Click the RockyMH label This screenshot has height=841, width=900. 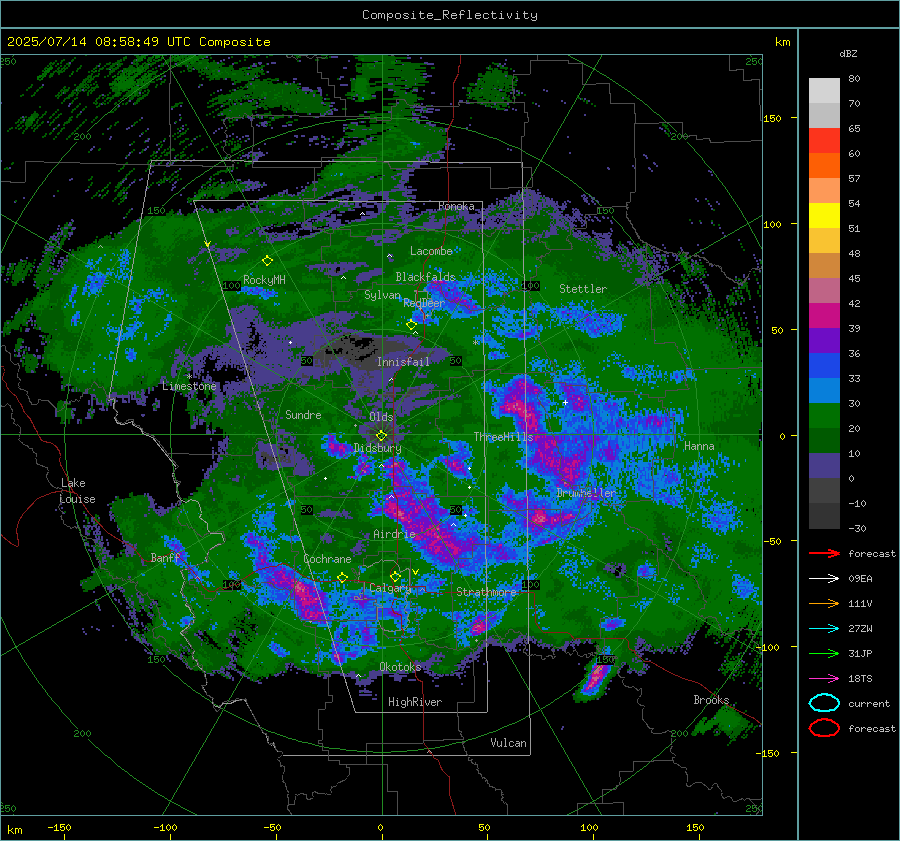[x=264, y=280]
